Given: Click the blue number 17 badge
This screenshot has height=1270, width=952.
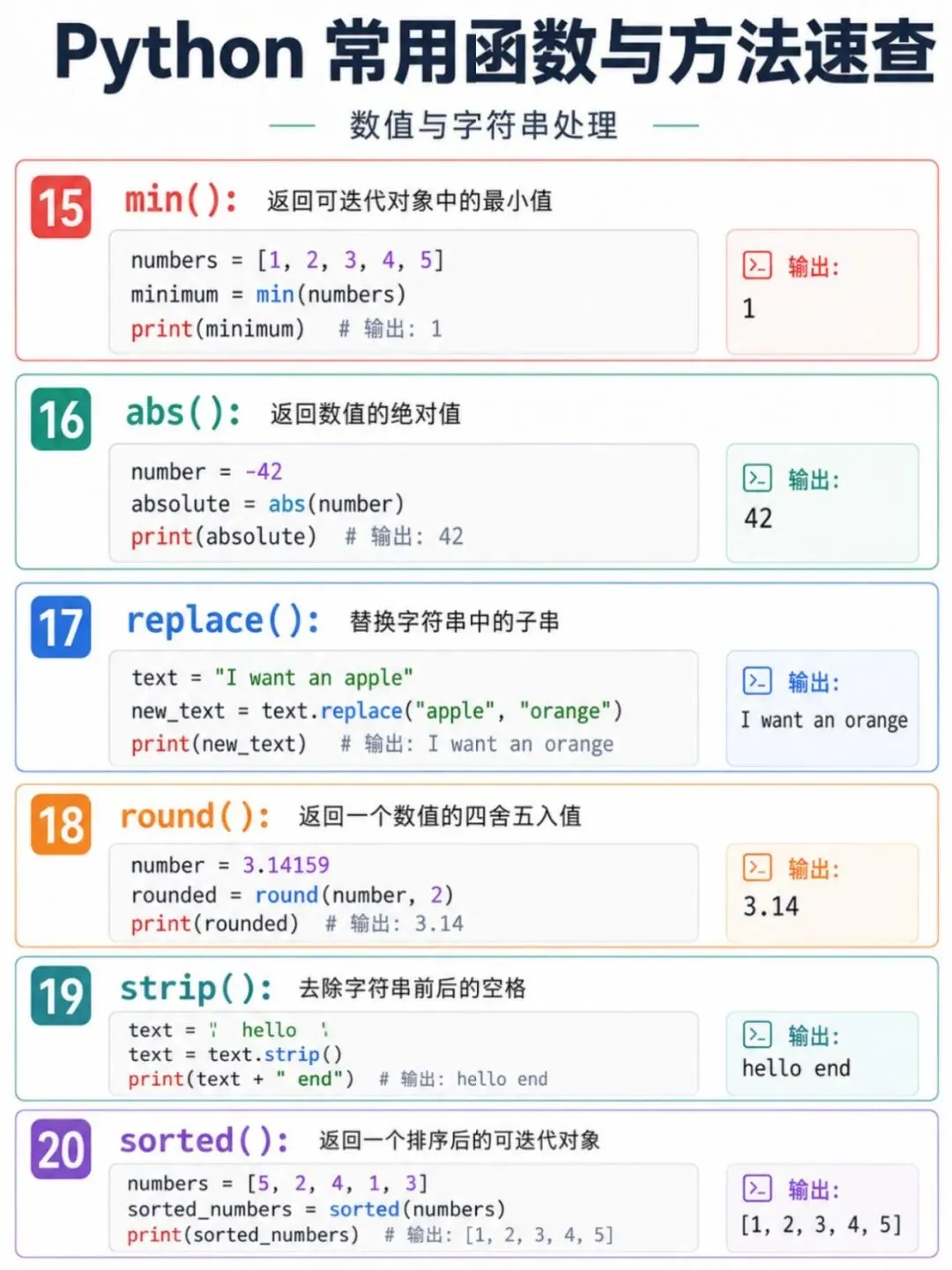Looking at the screenshot, I should pos(61,627).
